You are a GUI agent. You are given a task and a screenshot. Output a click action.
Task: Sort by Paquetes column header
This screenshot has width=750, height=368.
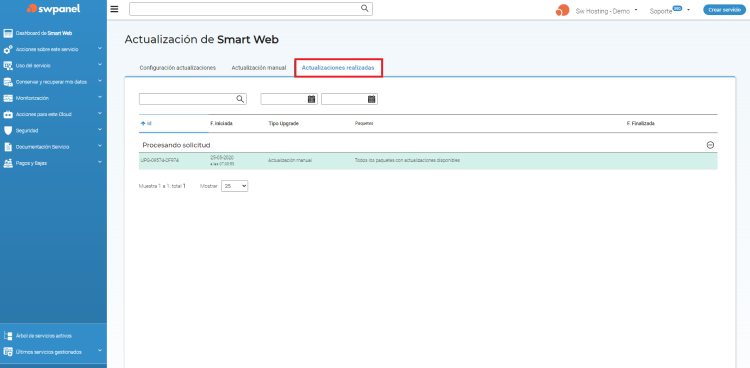(364, 123)
